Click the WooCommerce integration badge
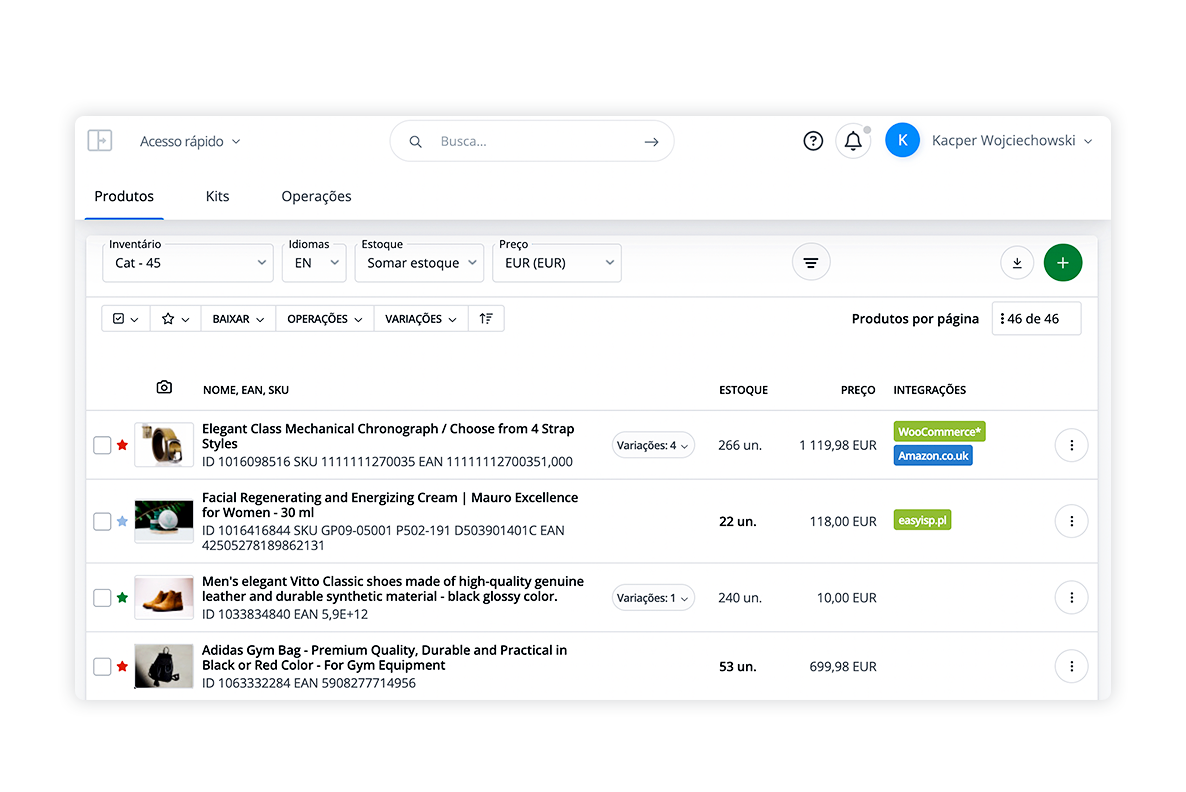The width and height of the screenshot is (1186, 792). (x=939, y=432)
